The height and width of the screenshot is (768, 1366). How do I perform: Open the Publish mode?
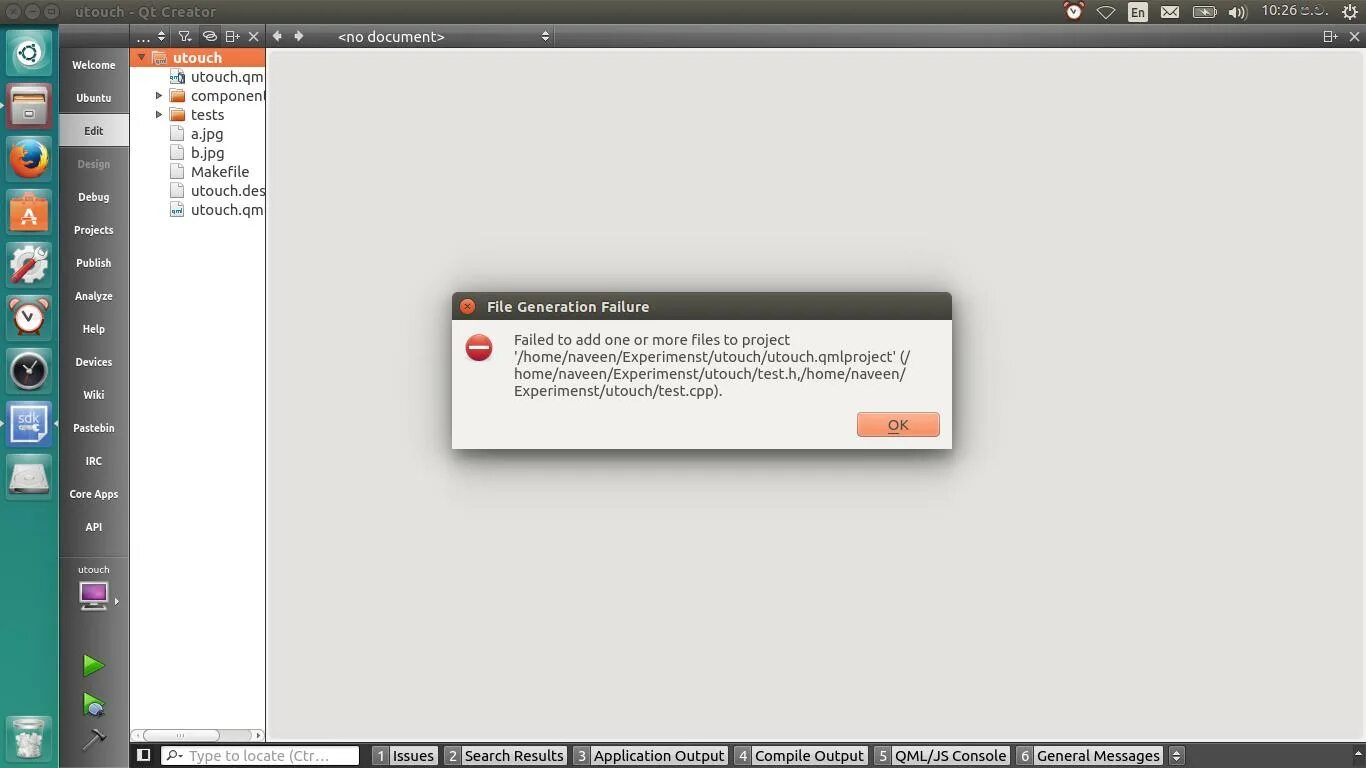click(x=93, y=263)
